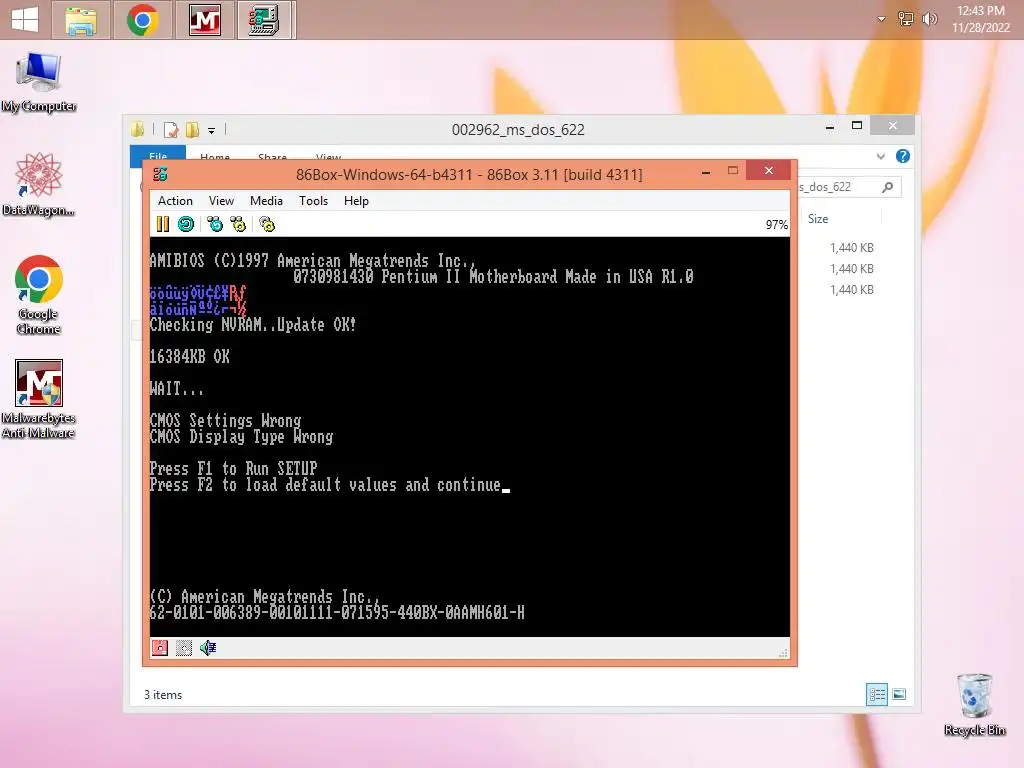
Task: Send Ctrl+Alt+Del via 86Box toolbar
Action: (215, 225)
